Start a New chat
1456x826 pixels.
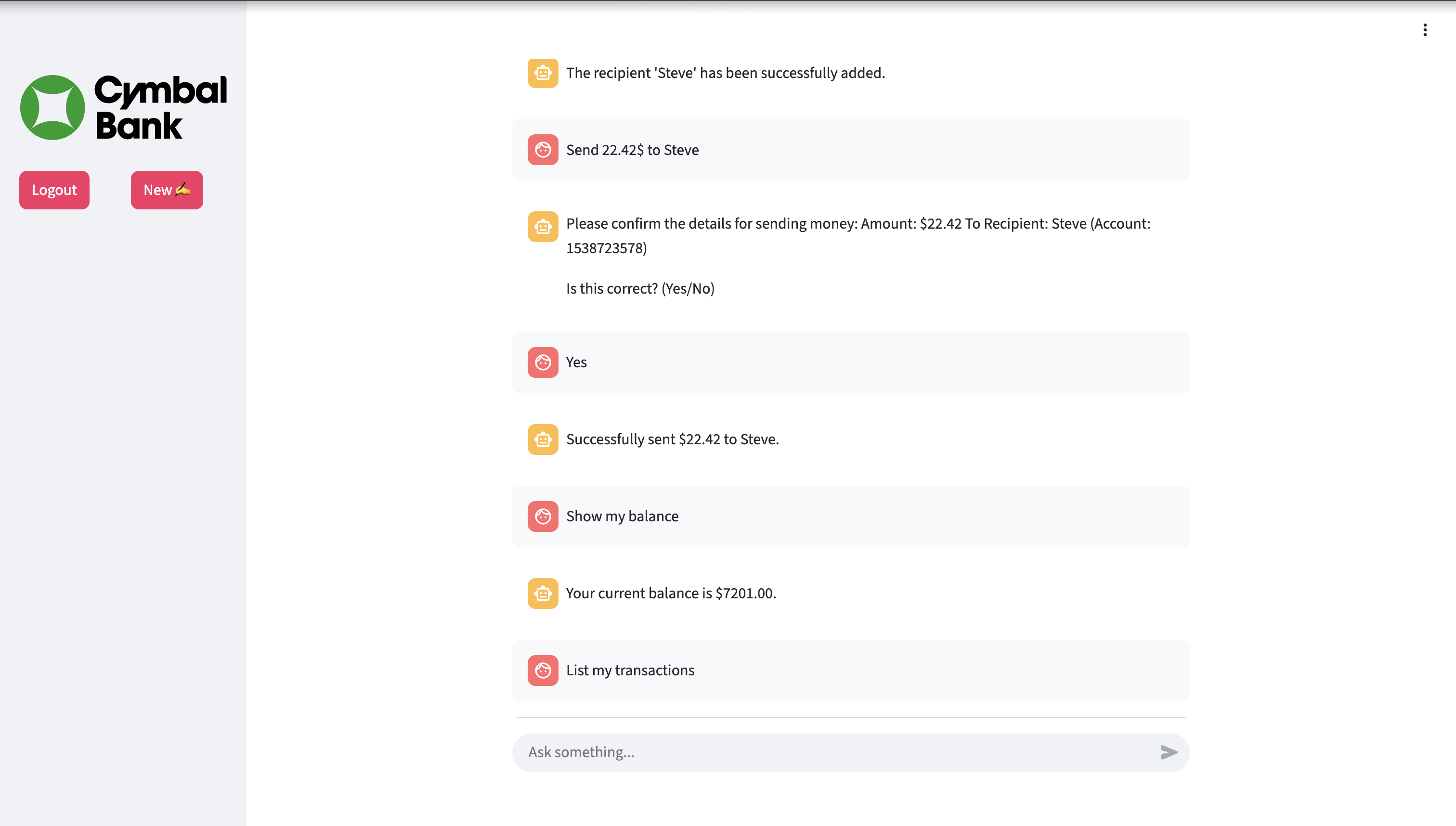point(166,190)
